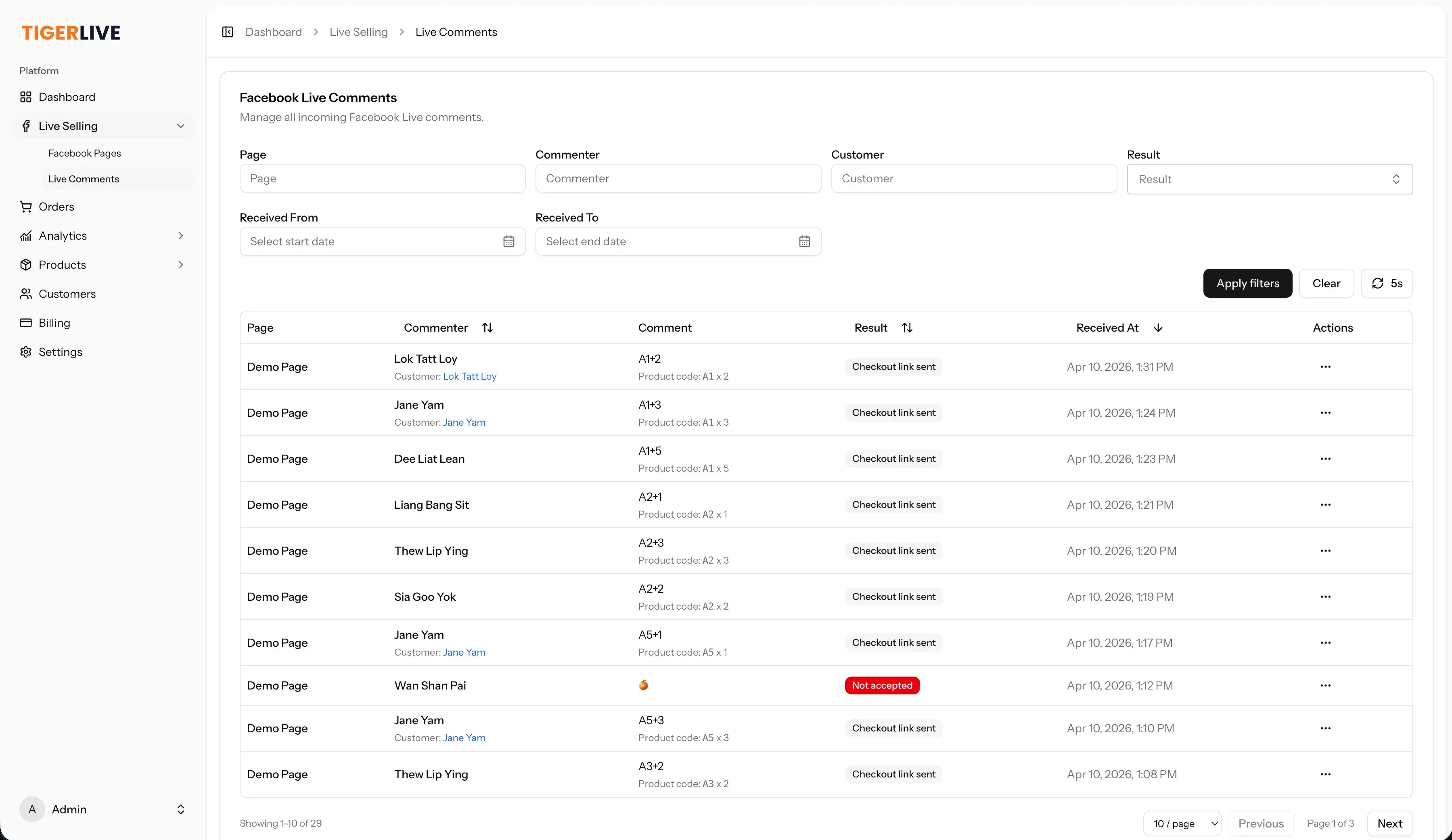Image resolution: width=1452 pixels, height=840 pixels.
Task: Click the Orders cart icon
Action: pyautogui.click(x=25, y=206)
